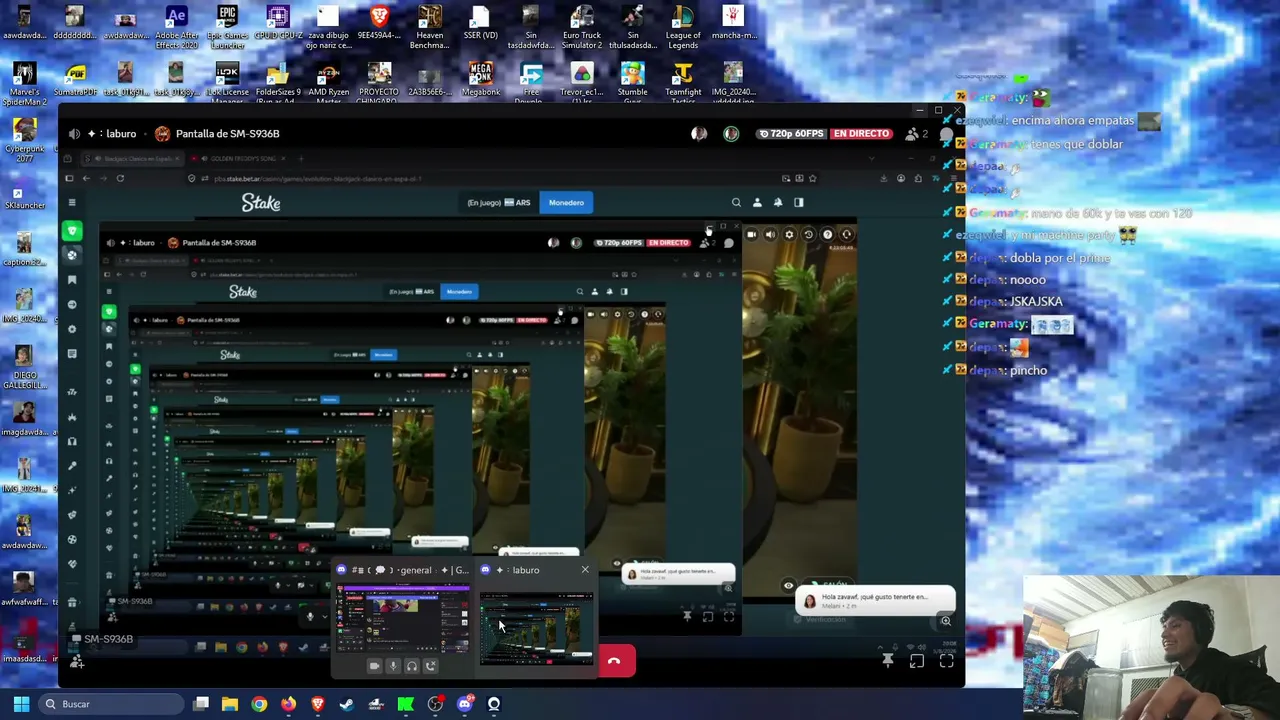
Task: Open the Kick app from the taskbar
Action: (406, 704)
